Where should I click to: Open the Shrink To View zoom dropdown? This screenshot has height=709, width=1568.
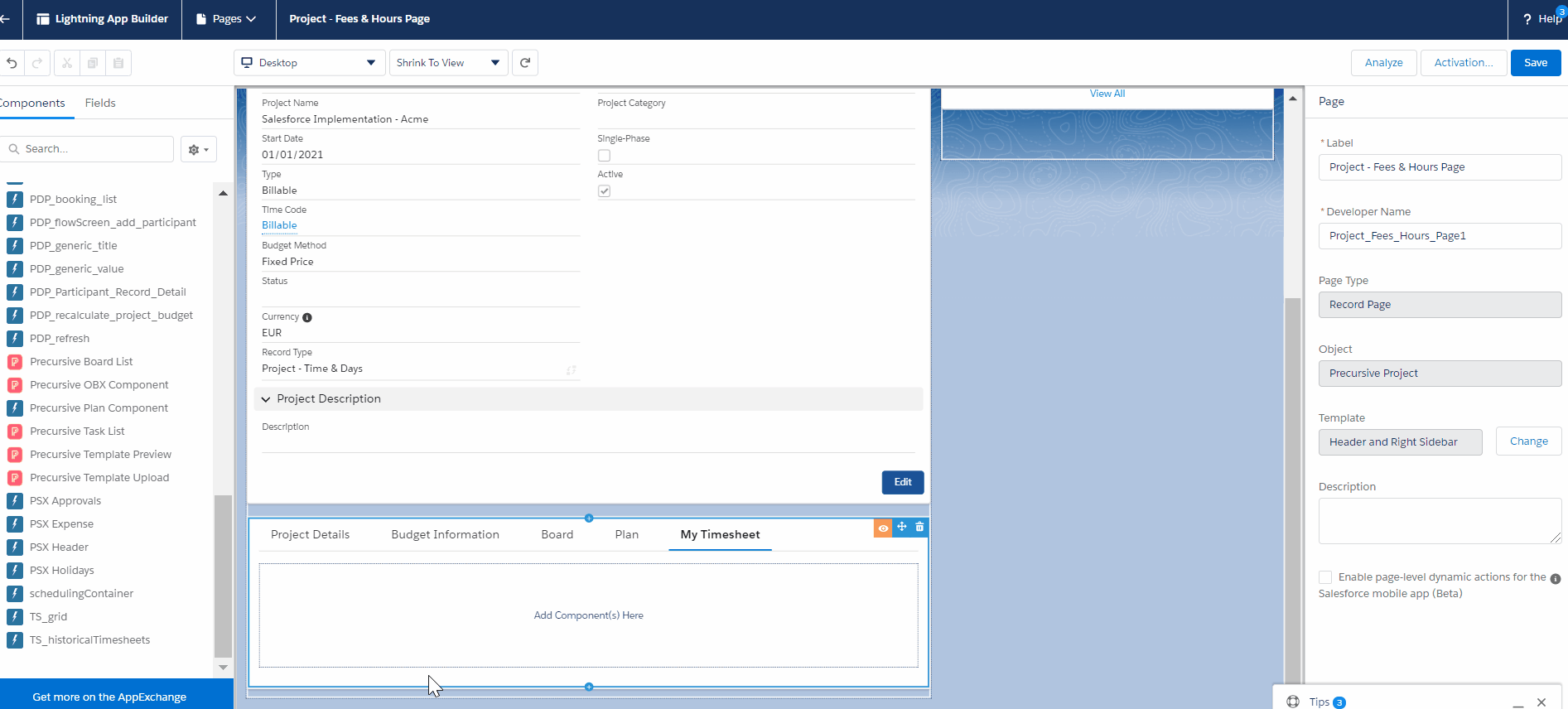tap(448, 63)
